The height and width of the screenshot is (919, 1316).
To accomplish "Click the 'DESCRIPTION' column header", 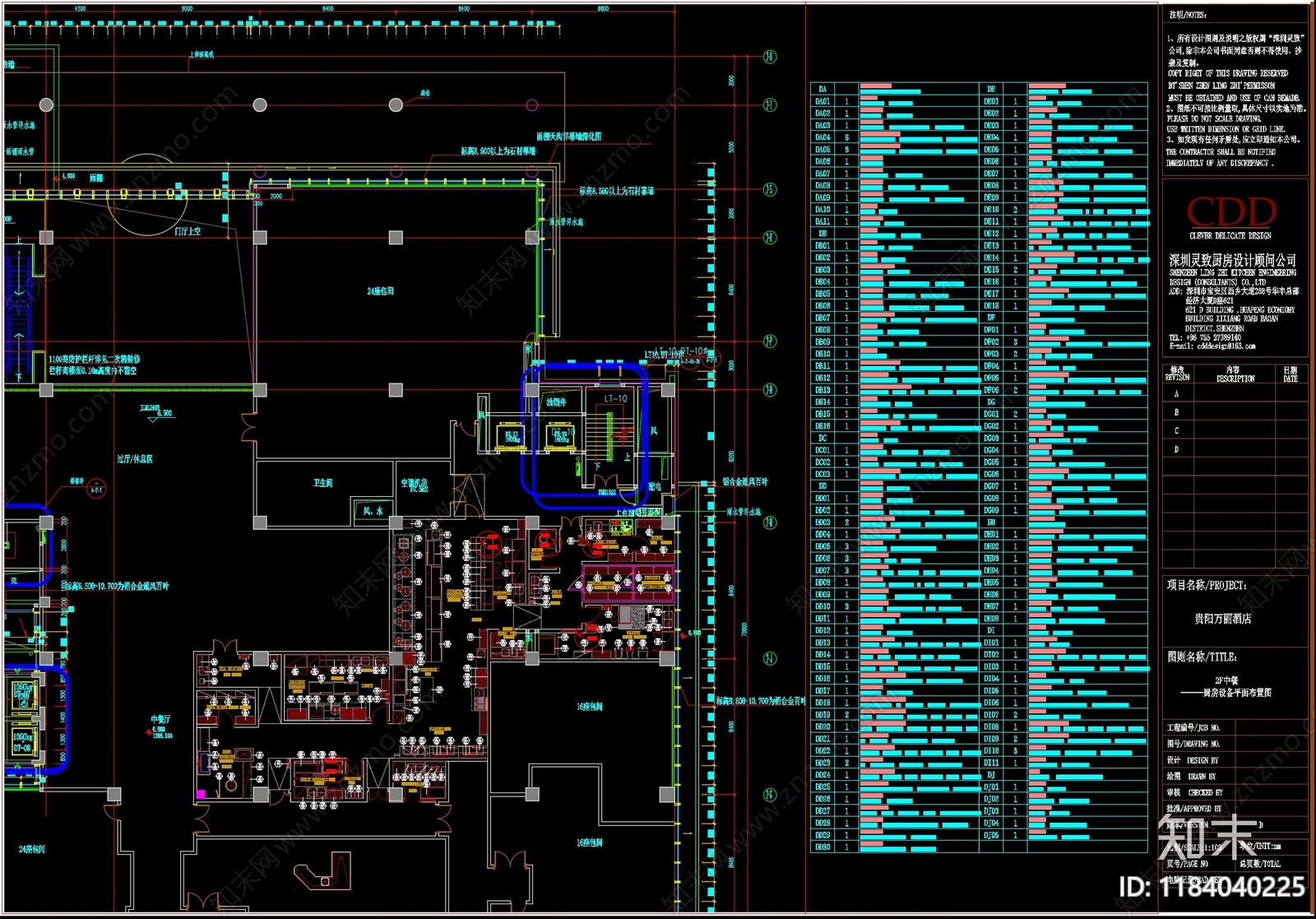I will (x=1235, y=378).
